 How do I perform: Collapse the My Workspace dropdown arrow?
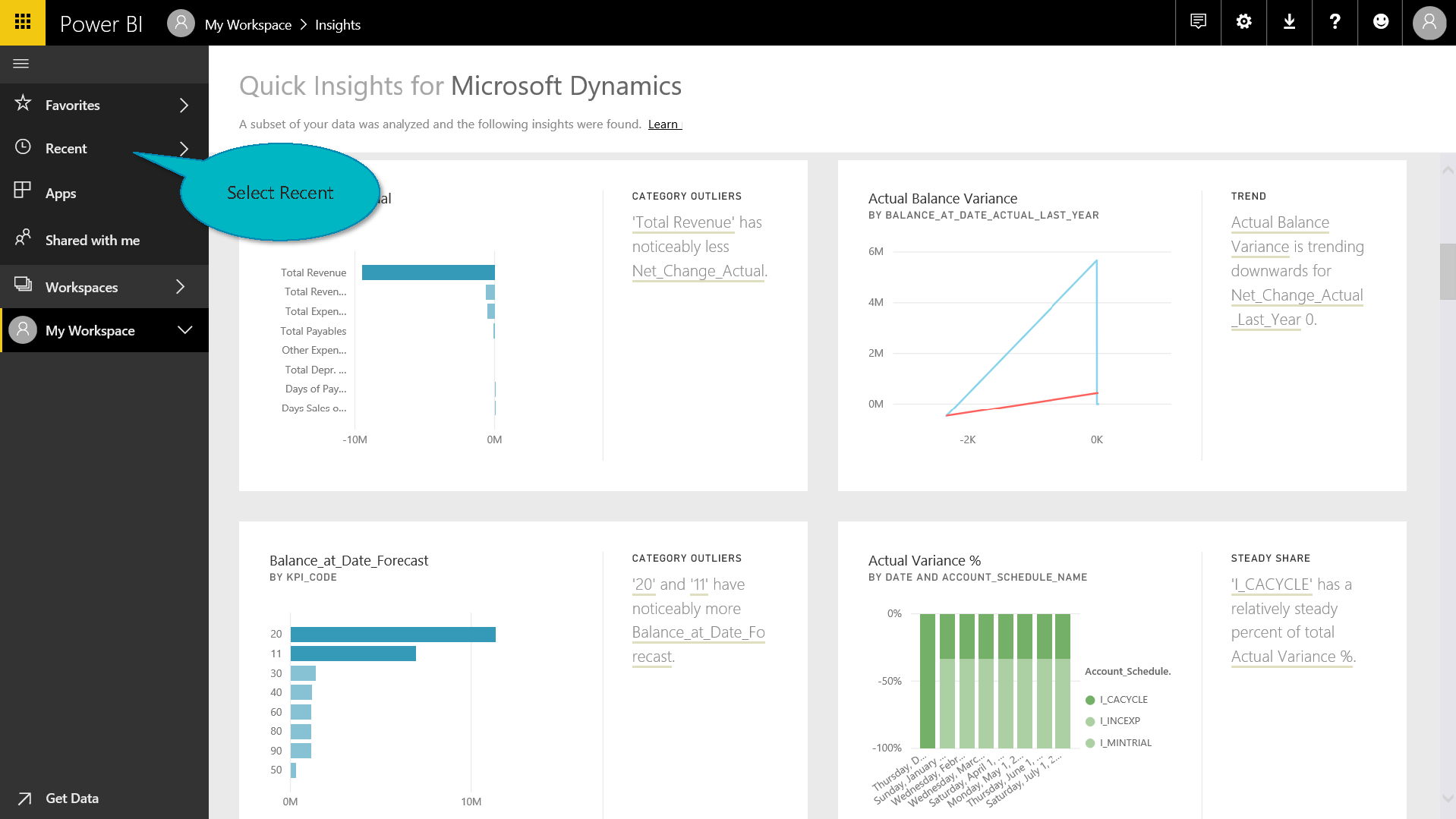tap(184, 330)
